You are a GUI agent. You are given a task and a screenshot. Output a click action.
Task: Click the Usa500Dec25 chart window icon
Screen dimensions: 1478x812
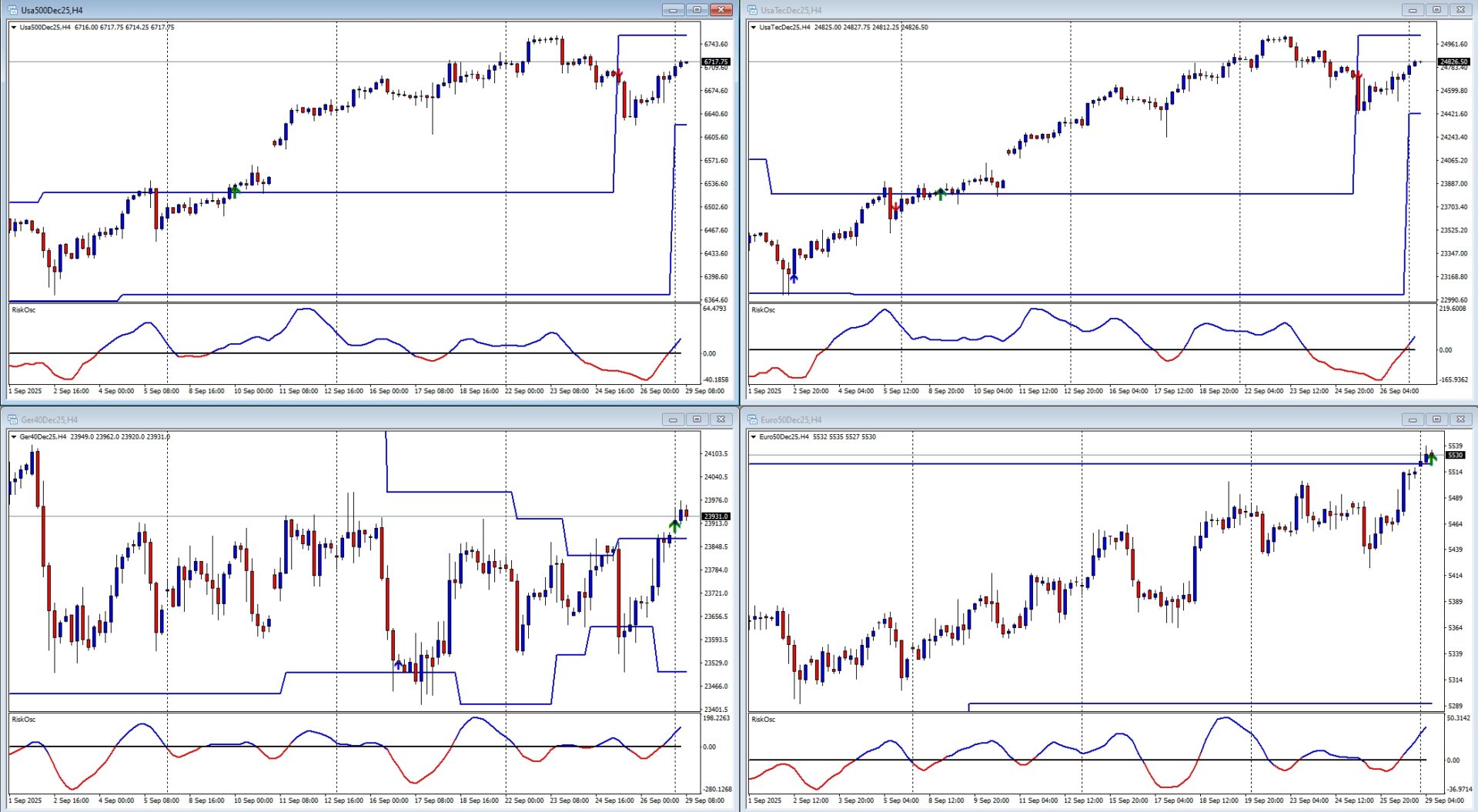(x=12, y=10)
